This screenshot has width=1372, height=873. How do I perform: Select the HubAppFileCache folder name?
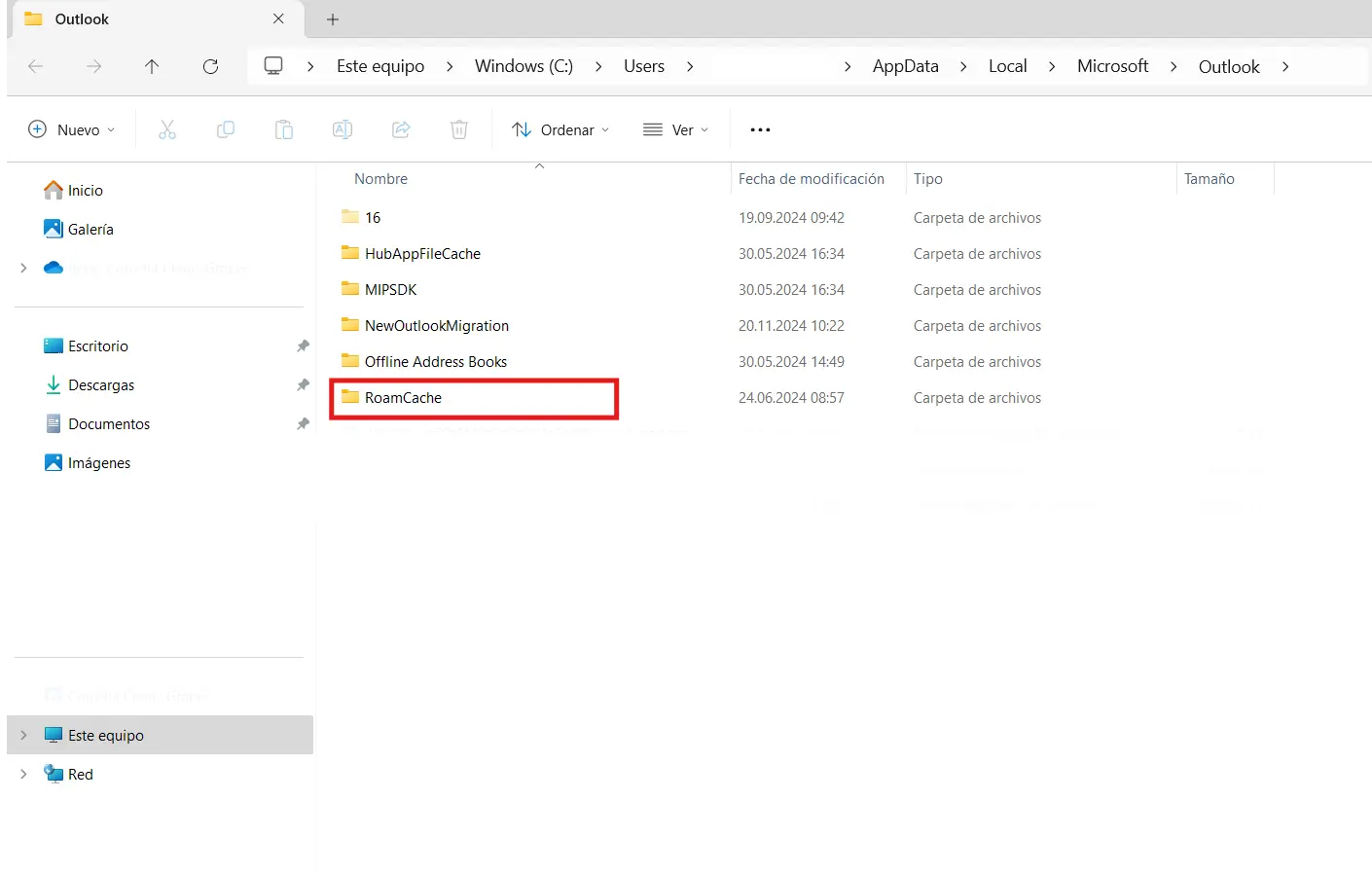coord(422,253)
